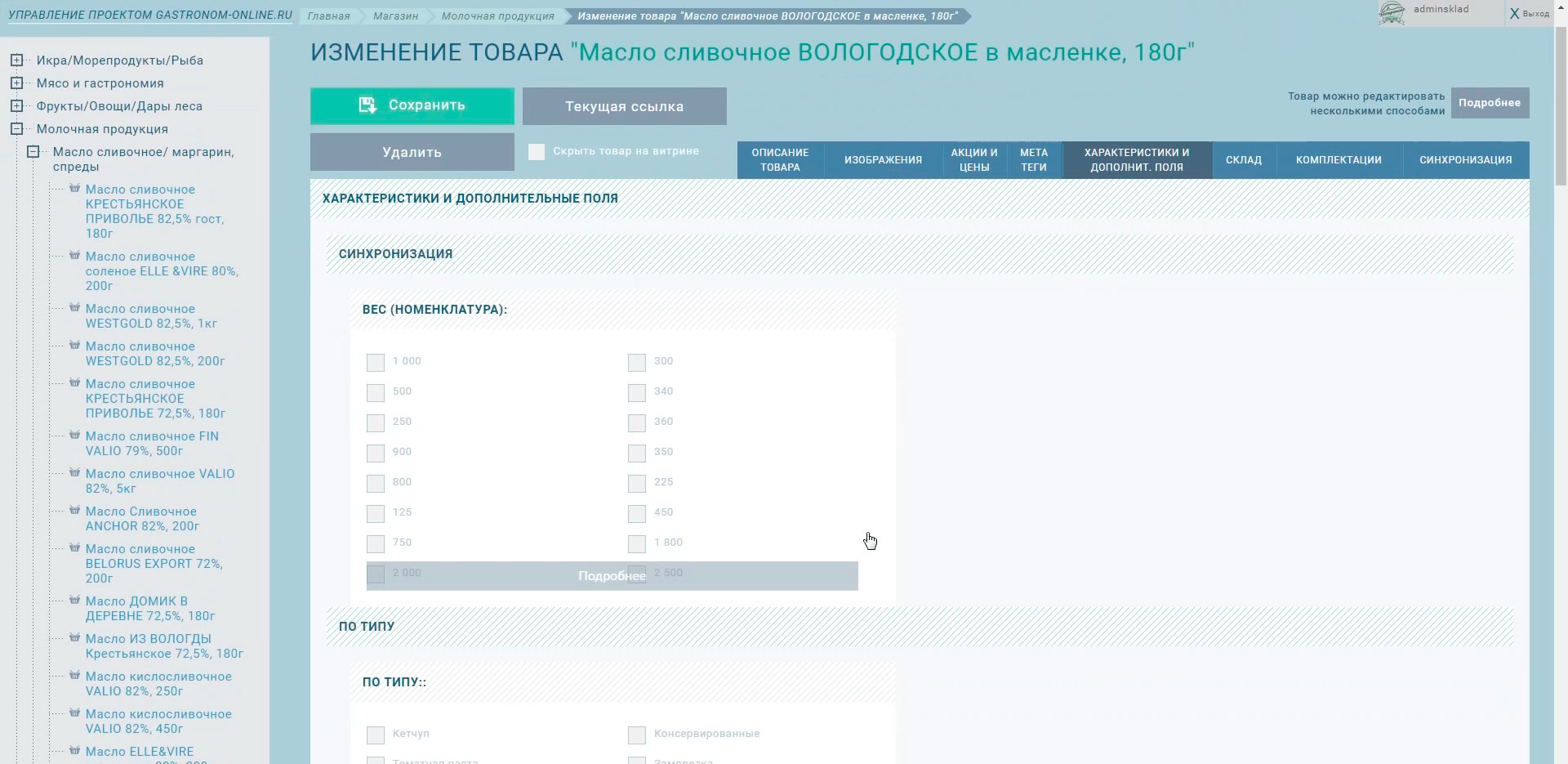Click basket icon beside Масло сливочное соленое ELLE &VIRE
1568x764 pixels.
[74, 255]
